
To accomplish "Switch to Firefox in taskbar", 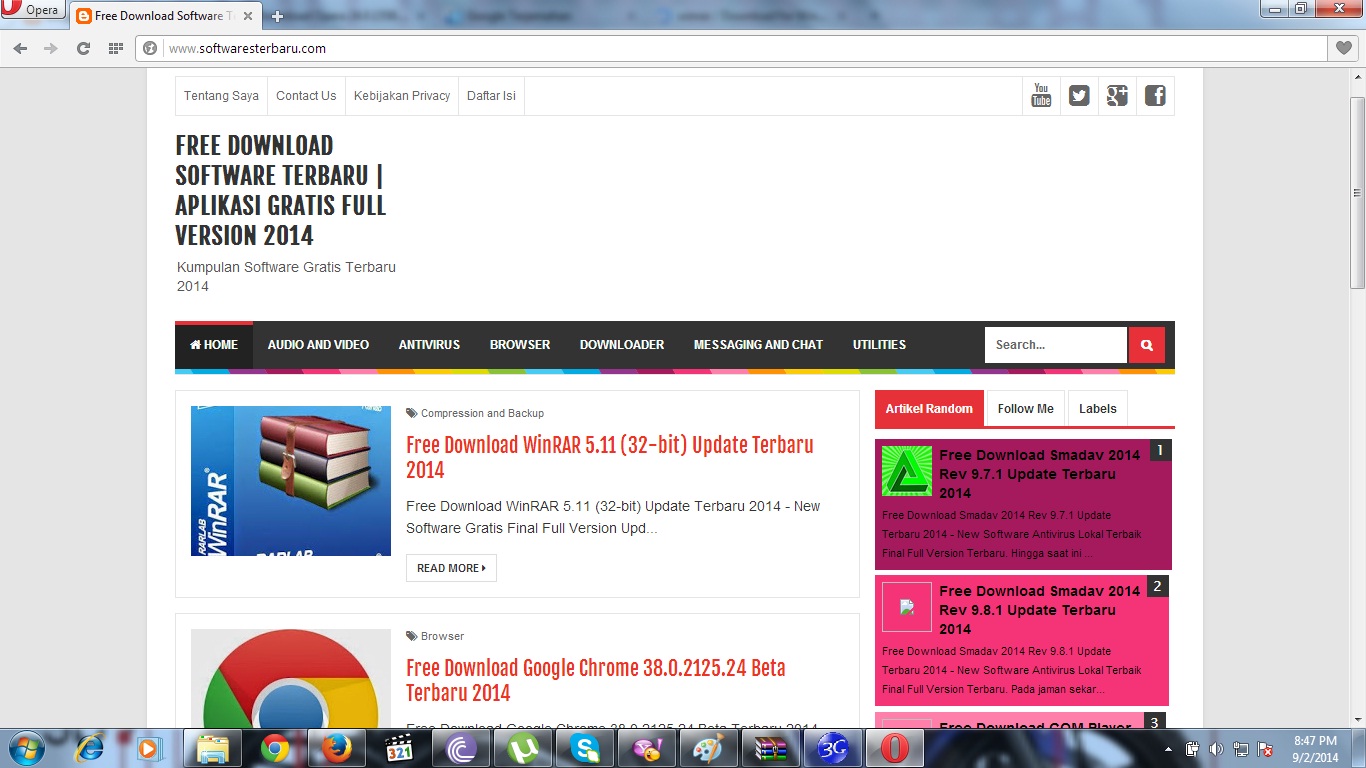I will click(338, 748).
